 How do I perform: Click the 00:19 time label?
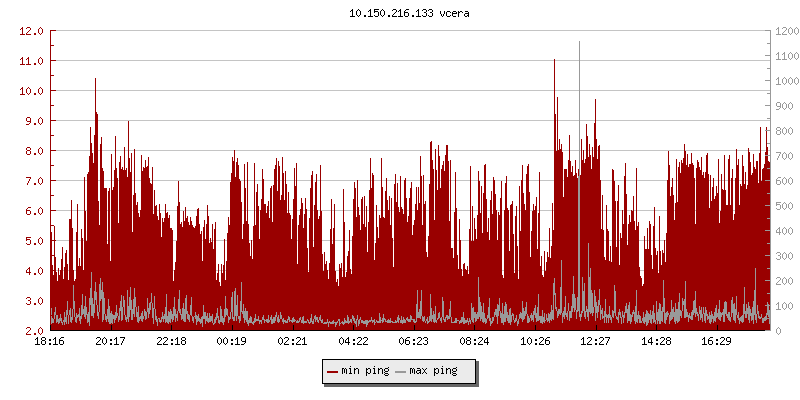pyautogui.click(x=232, y=341)
